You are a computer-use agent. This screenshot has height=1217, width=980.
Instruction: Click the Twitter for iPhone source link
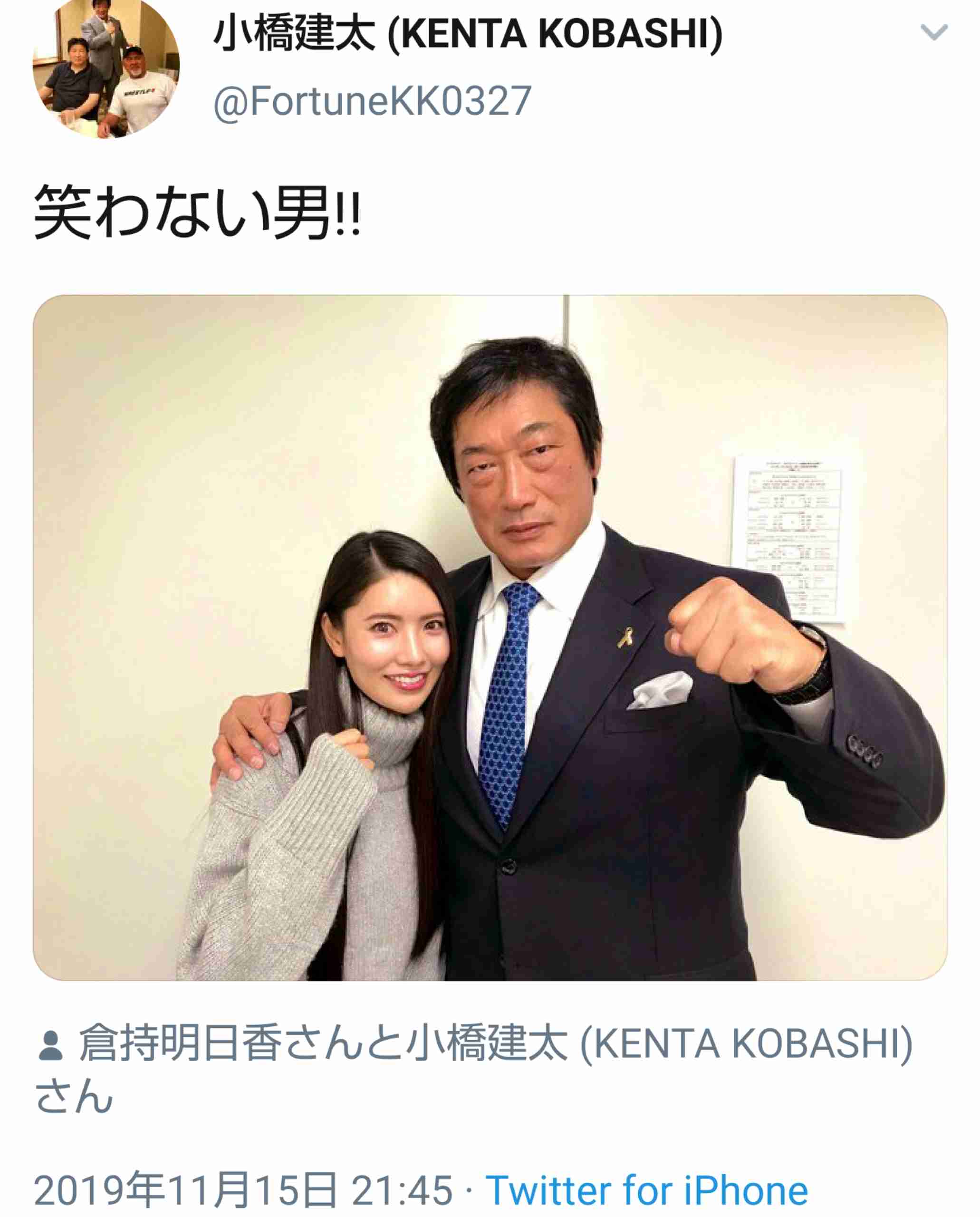click(x=647, y=1190)
